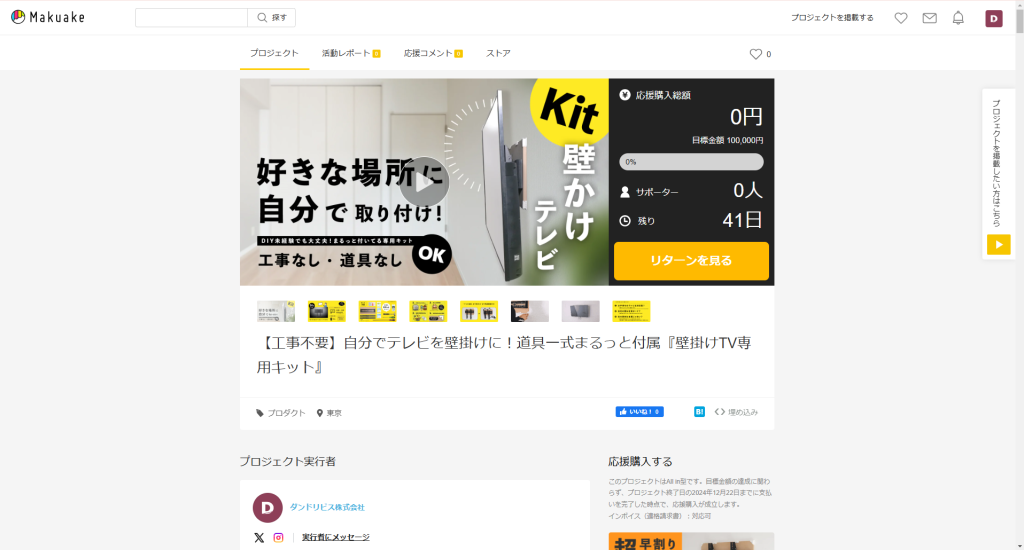Image resolution: width=1024 pixels, height=550 pixels.
Task: Click the 埋め込み embed code link
Action: pos(736,412)
